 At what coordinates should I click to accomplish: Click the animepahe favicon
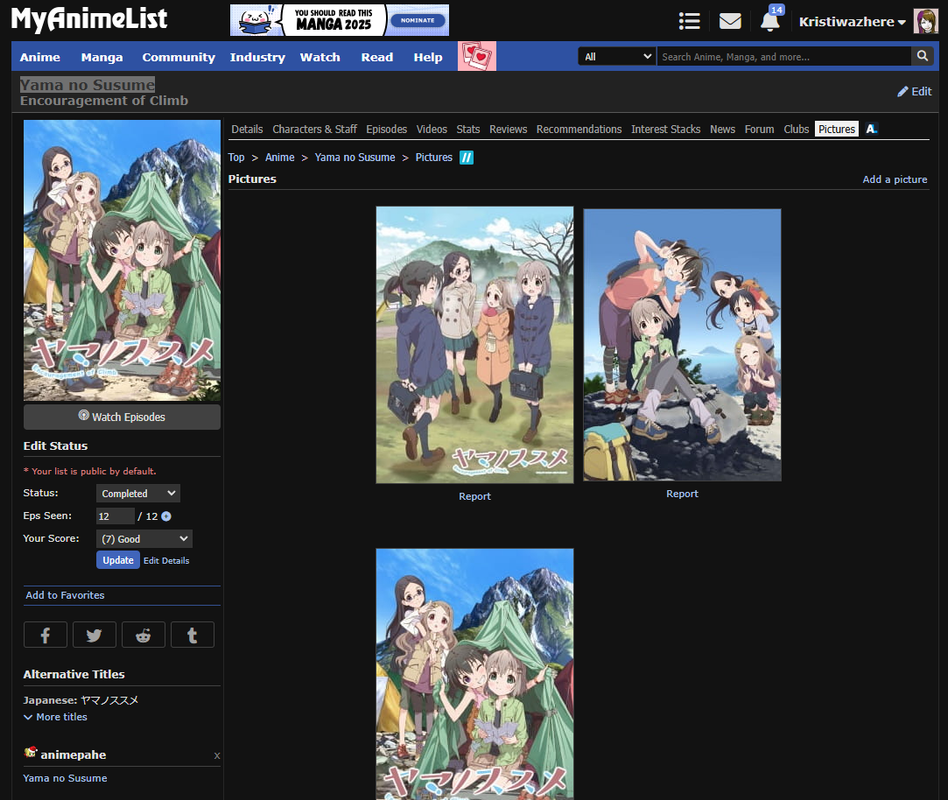[30, 753]
